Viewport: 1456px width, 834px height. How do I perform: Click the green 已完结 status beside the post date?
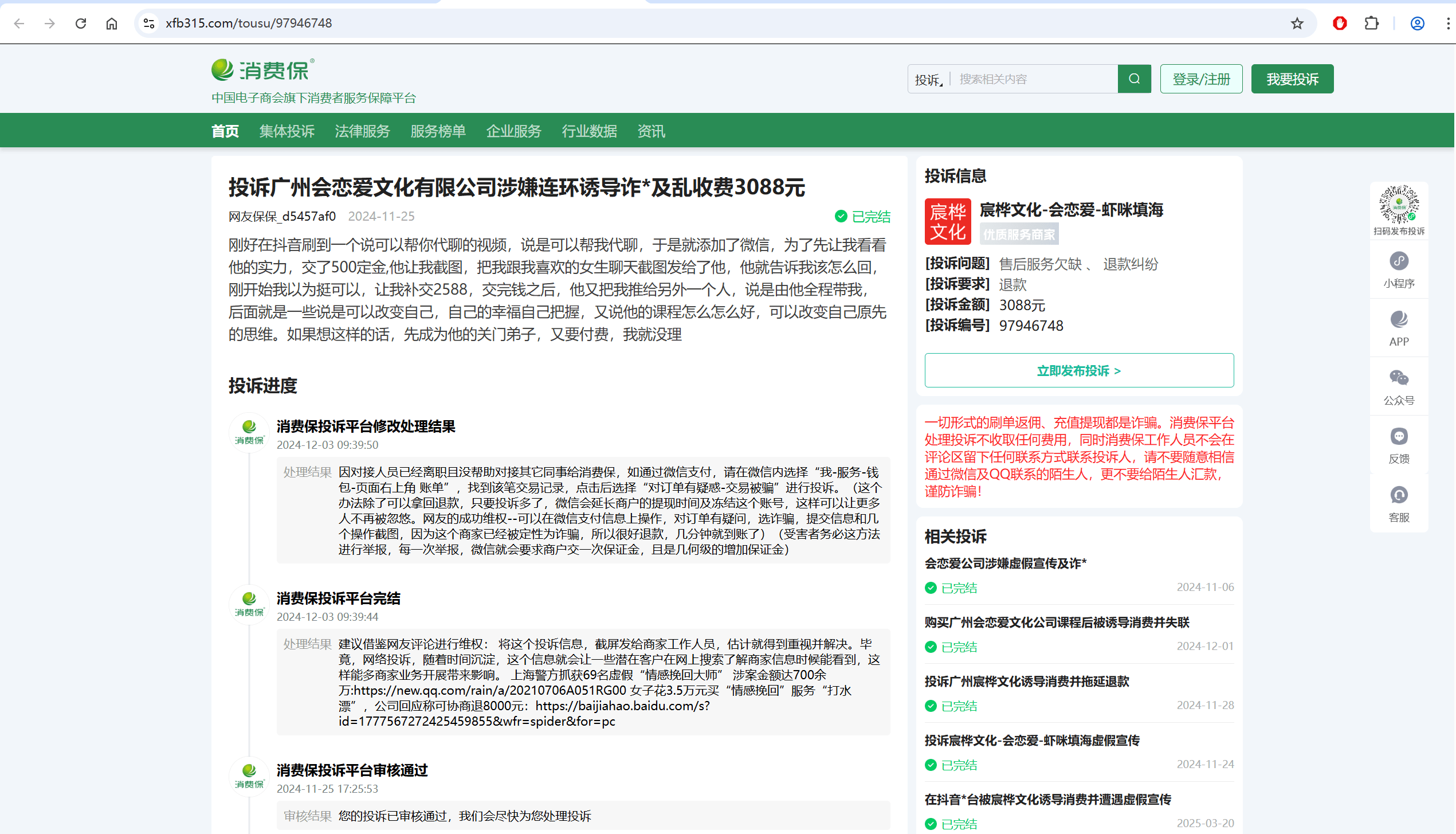coord(863,217)
